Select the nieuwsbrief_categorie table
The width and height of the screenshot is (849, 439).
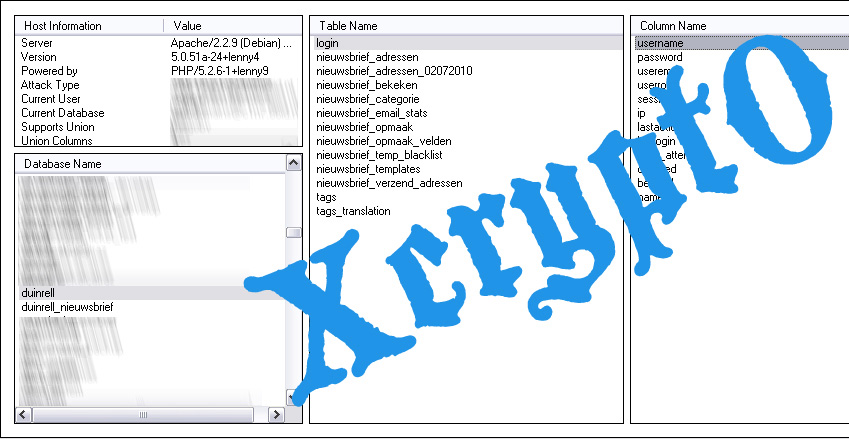point(368,99)
